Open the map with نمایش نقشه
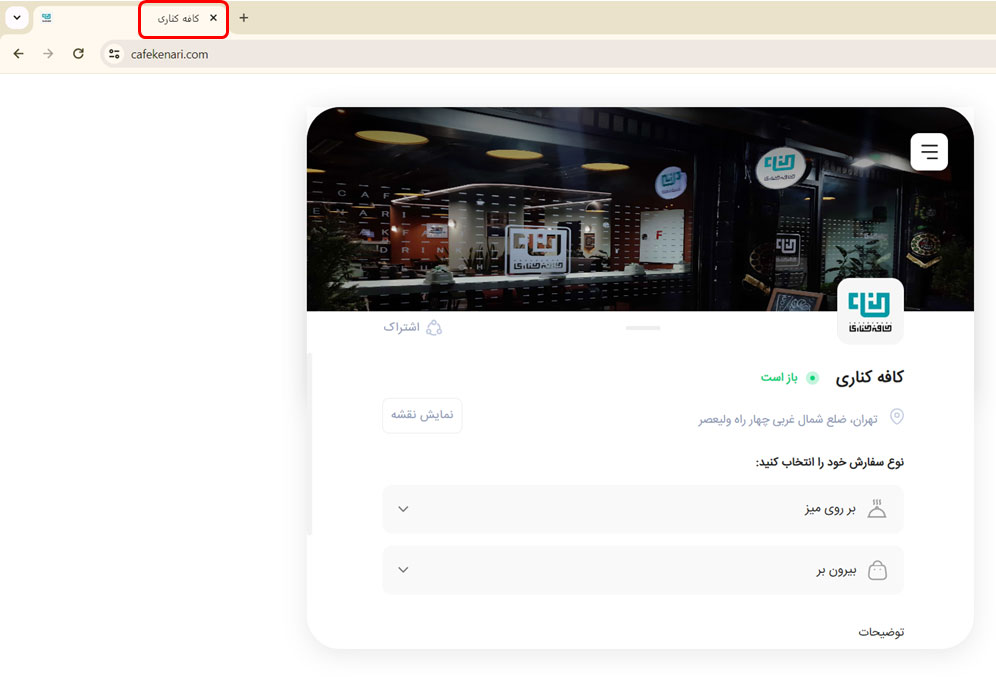This screenshot has width=996, height=677. tap(422, 415)
